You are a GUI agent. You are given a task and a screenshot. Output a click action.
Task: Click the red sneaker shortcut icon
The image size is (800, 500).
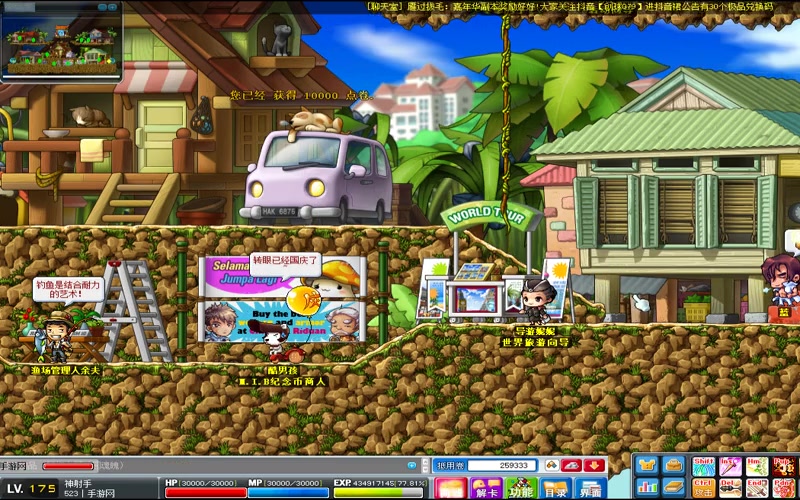pyautogui.click(x=572, y=465)
